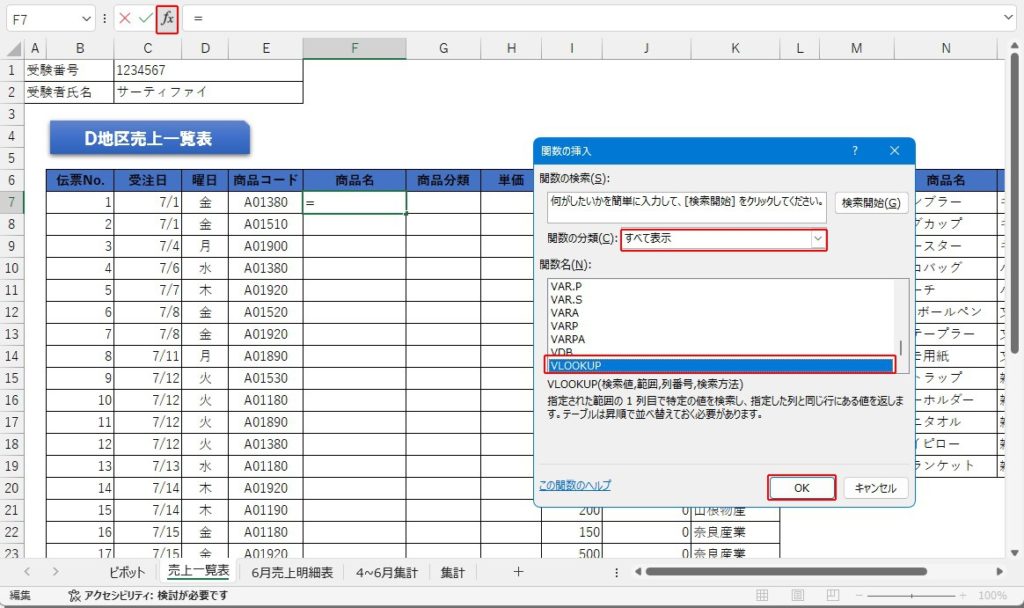Switch to the ピボット sheet tab
1024x608 pixels.
click(x=127, y=572)
